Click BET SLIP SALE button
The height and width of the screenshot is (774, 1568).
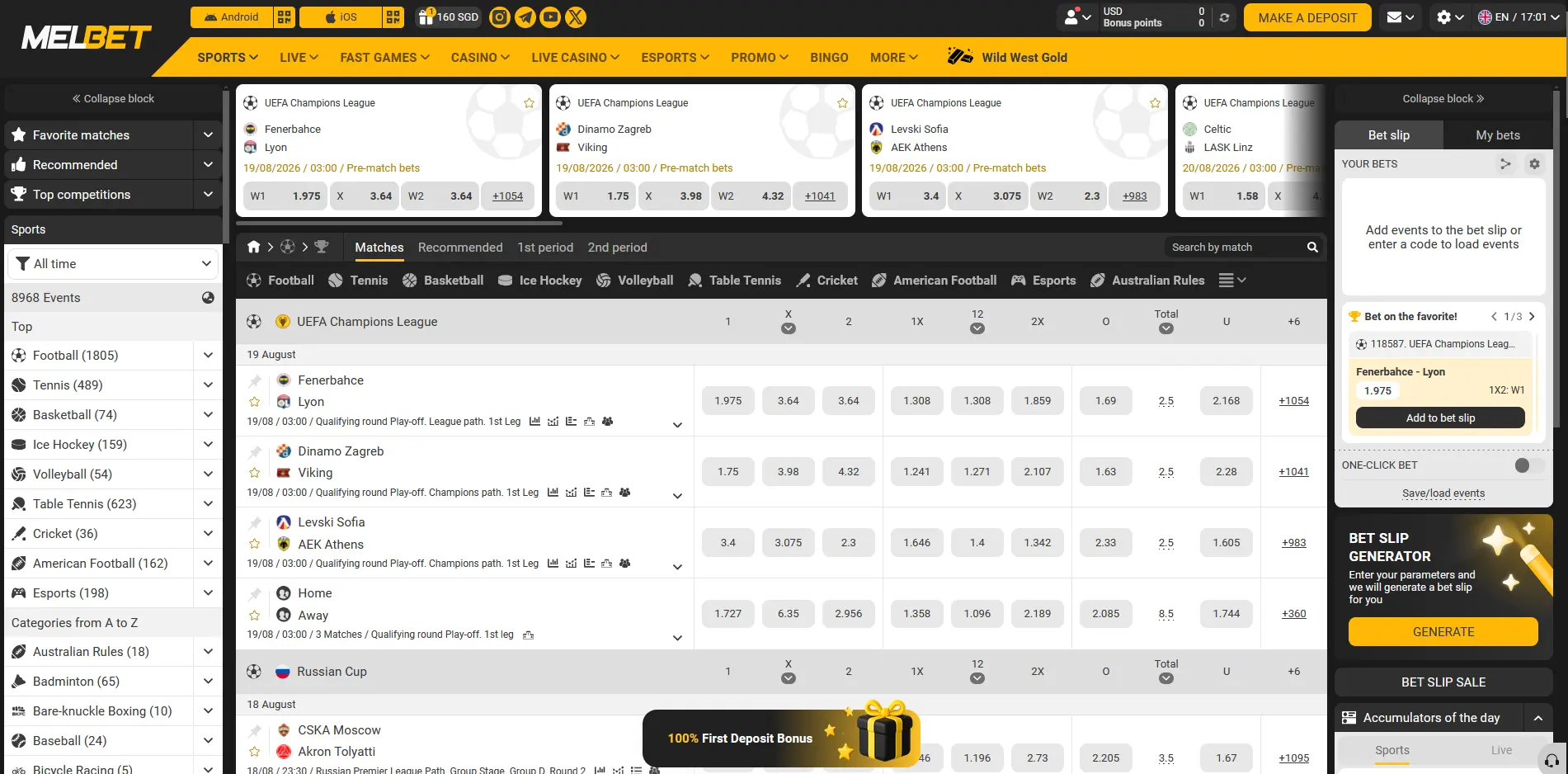coord(1443,682)
